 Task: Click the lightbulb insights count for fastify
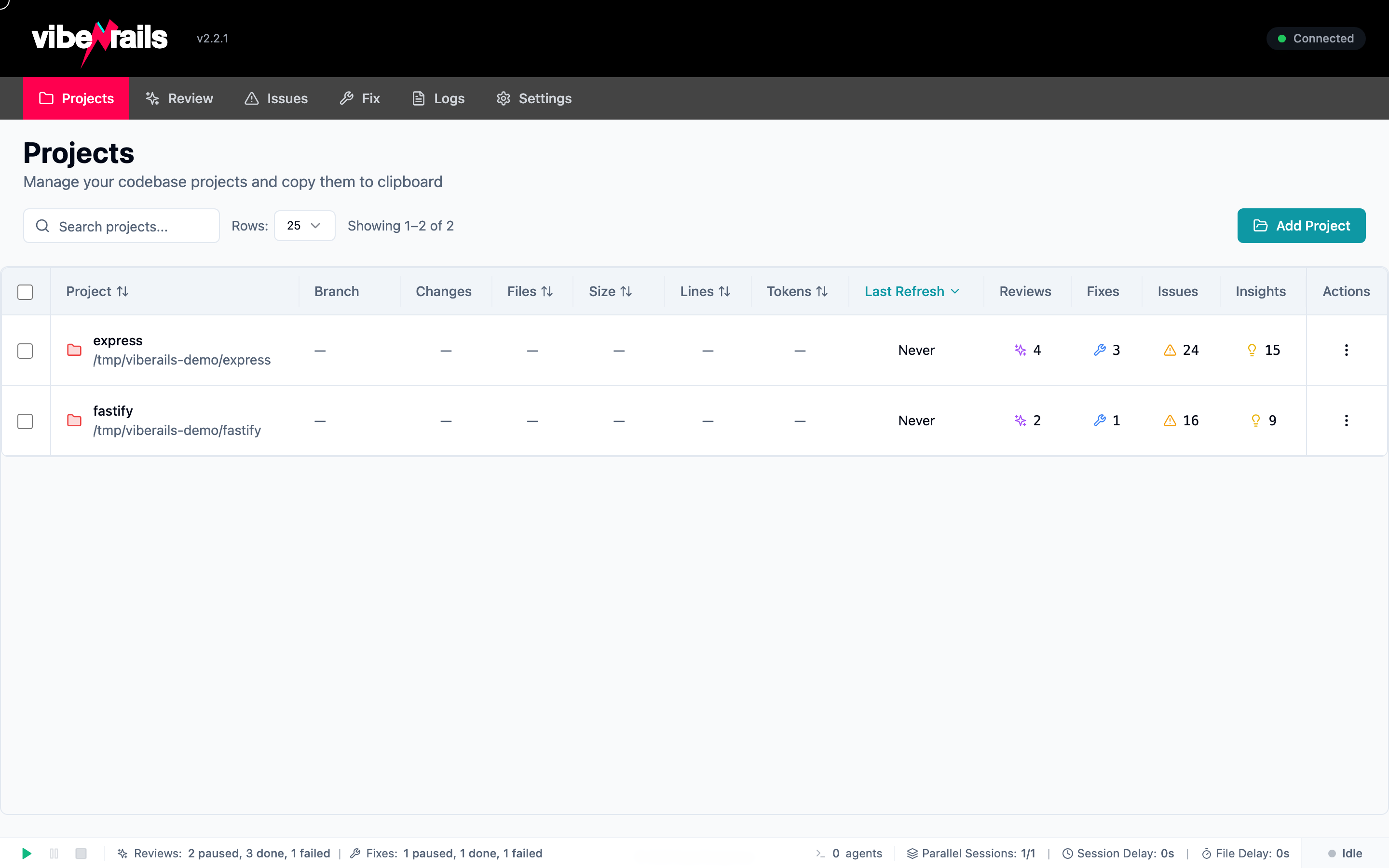tap(1262, 420)
